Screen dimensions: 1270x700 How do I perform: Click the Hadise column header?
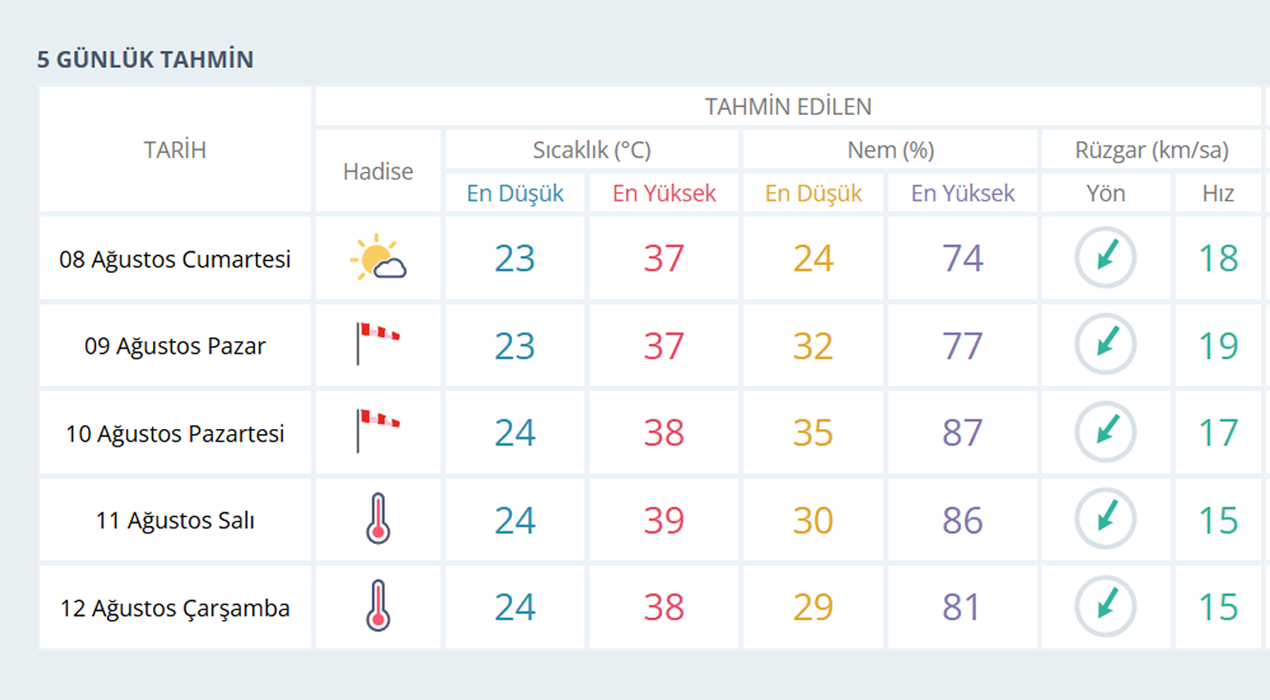point(378,171)
